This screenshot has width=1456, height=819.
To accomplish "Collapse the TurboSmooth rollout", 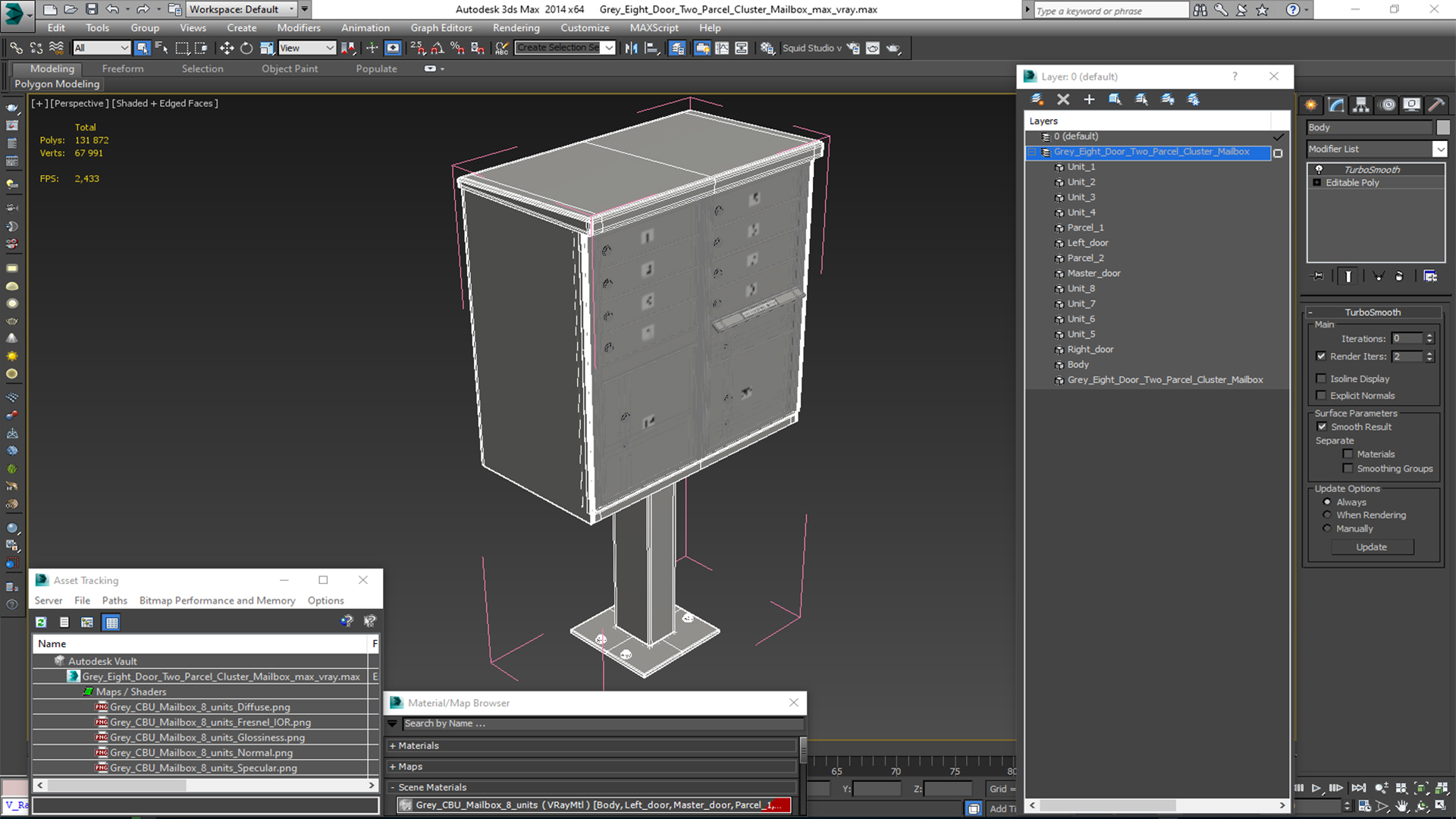I will click(1310, 312).
